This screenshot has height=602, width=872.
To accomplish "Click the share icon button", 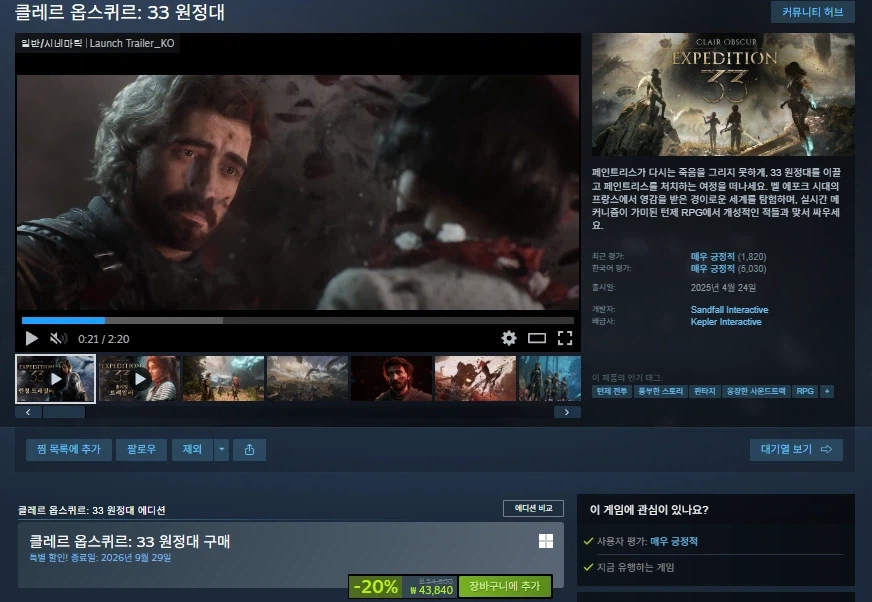I will [249, 450].
